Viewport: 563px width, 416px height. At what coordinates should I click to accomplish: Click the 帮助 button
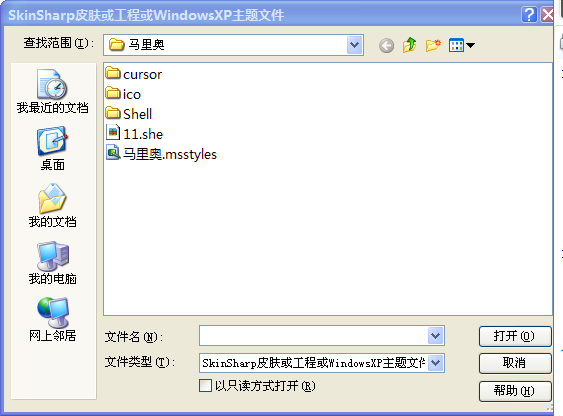[x=515, y=391]
